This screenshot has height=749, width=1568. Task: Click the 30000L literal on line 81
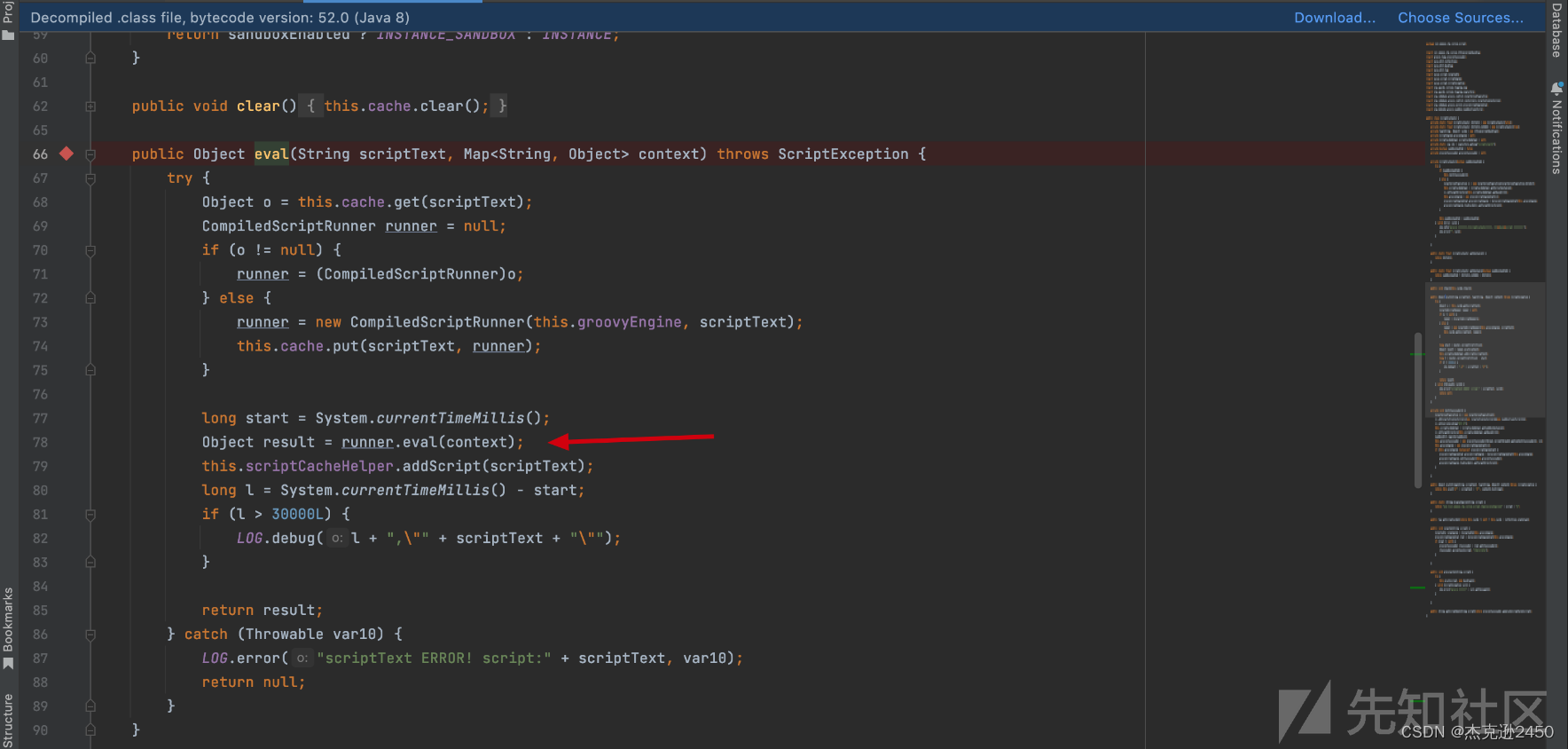[297, 514]
